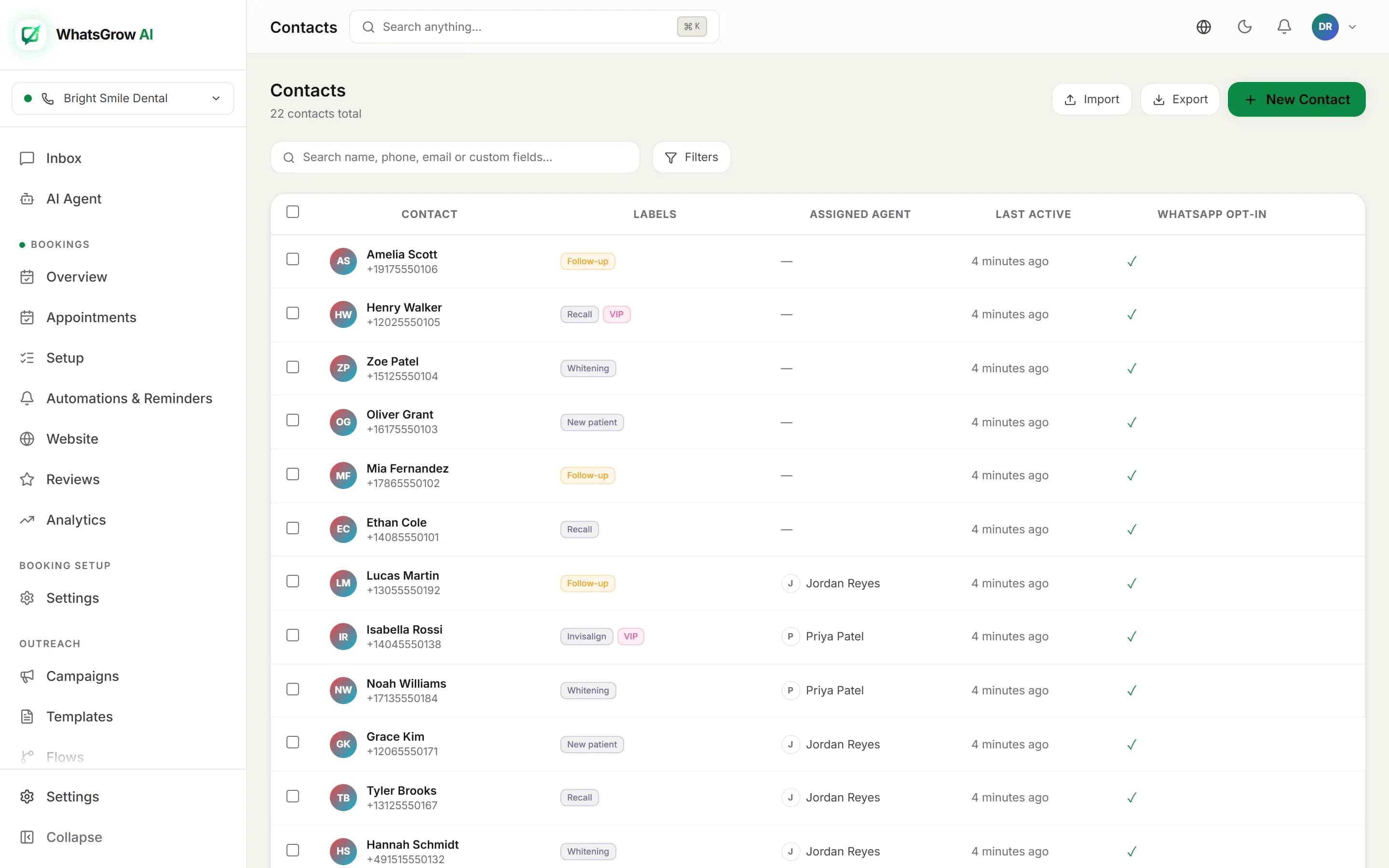Image resolution: width=1389 pixels, height=868 pixels.
Task: Click the New Contact button
Action: [1296, 99]
